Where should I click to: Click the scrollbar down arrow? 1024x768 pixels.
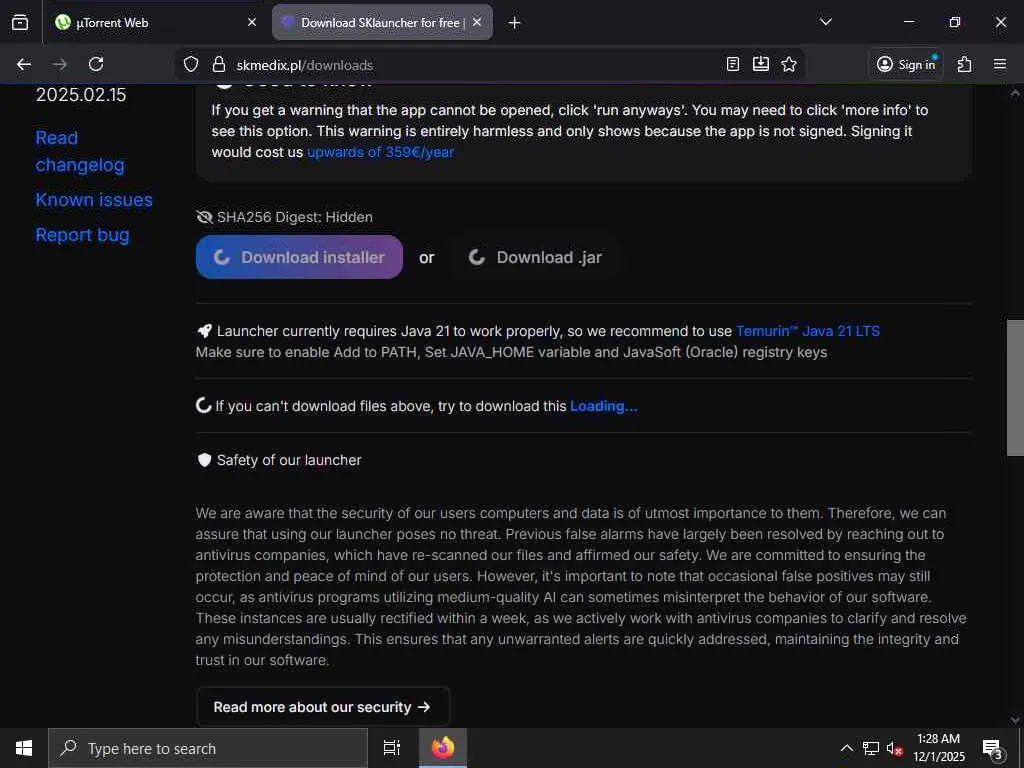tap(1015, 720)
